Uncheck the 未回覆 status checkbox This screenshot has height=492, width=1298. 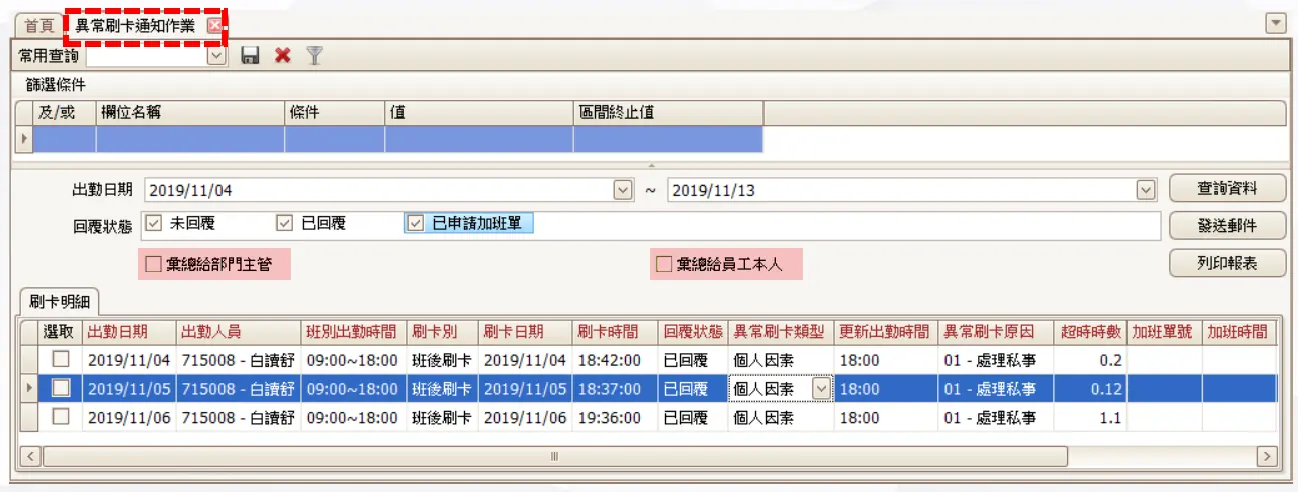coord(153,224)
